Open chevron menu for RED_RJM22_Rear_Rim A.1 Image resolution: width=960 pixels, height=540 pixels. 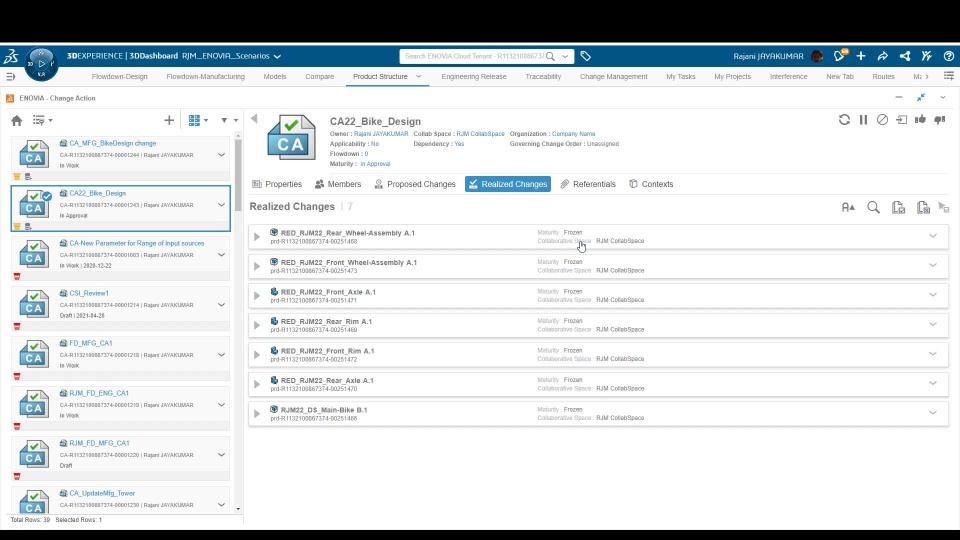pos(932,324)
